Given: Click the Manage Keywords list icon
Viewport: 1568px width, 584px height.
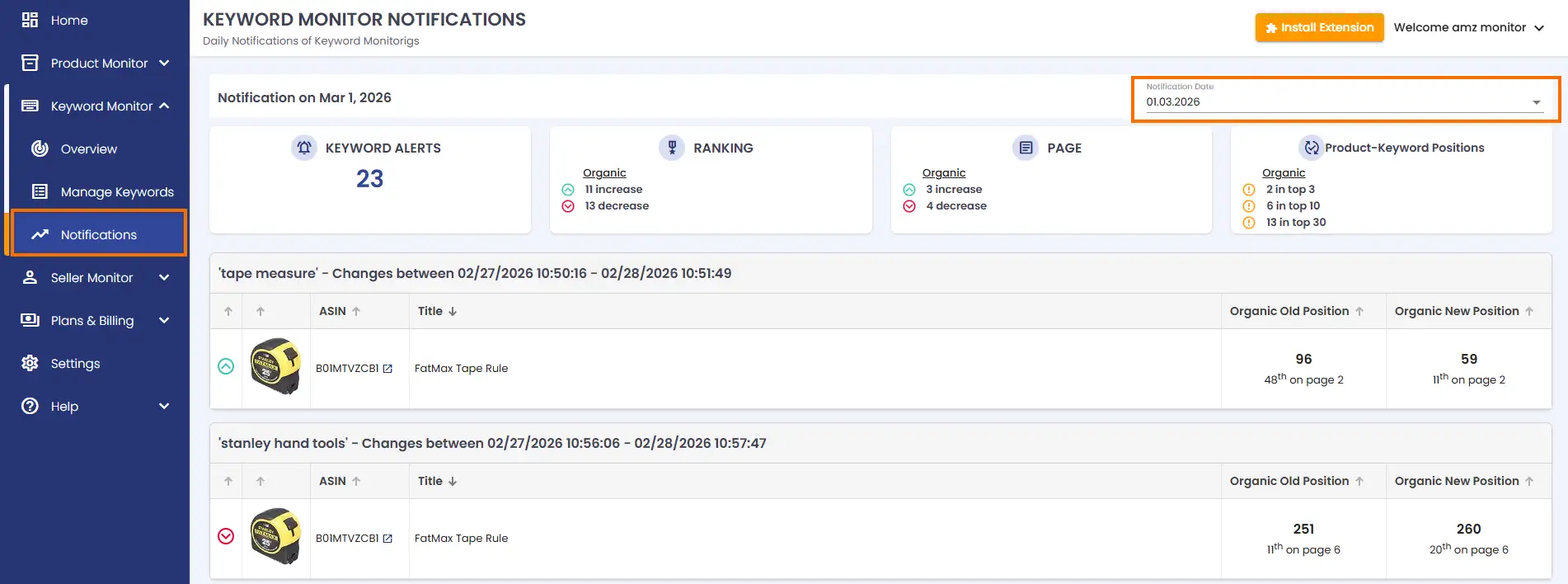Looking at the screenshot, I should point(40,191).
